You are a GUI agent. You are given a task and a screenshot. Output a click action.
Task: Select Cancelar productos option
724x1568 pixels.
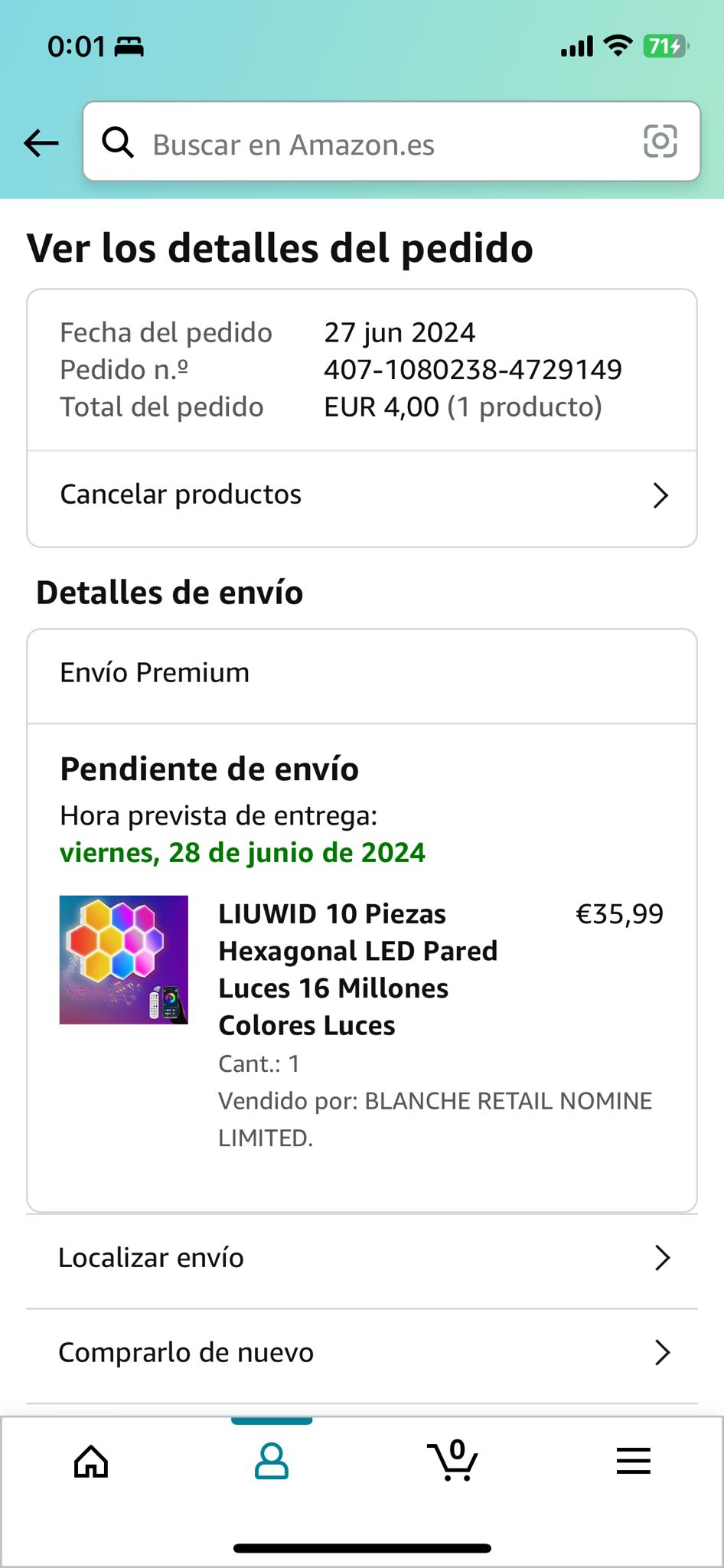[x=181, y=495]
